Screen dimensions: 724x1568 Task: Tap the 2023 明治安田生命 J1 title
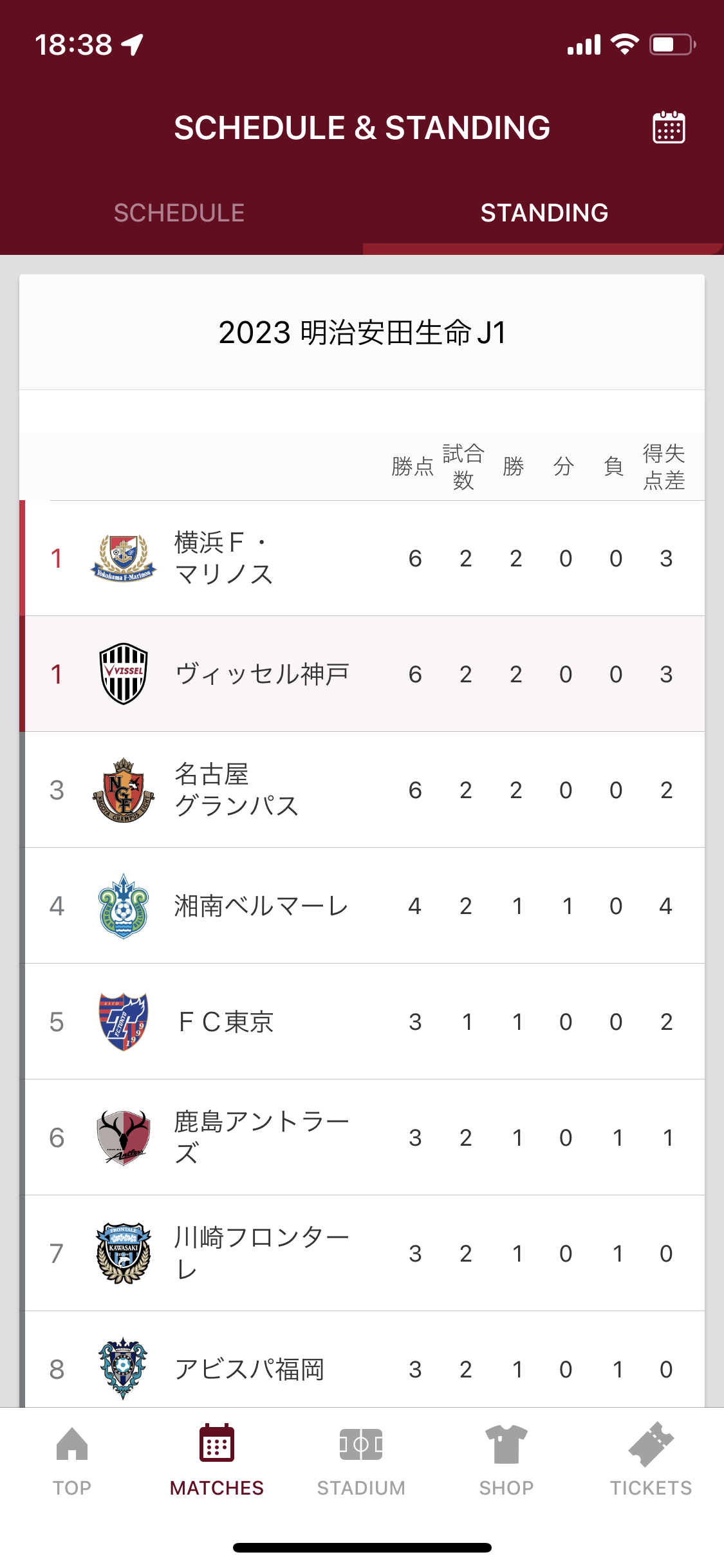362,333
